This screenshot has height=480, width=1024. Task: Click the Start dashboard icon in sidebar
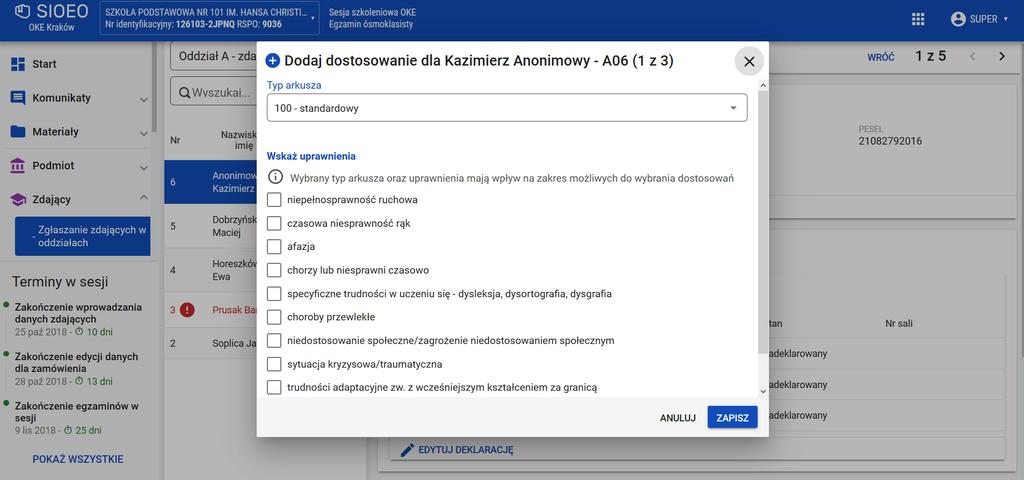(18, 64)
